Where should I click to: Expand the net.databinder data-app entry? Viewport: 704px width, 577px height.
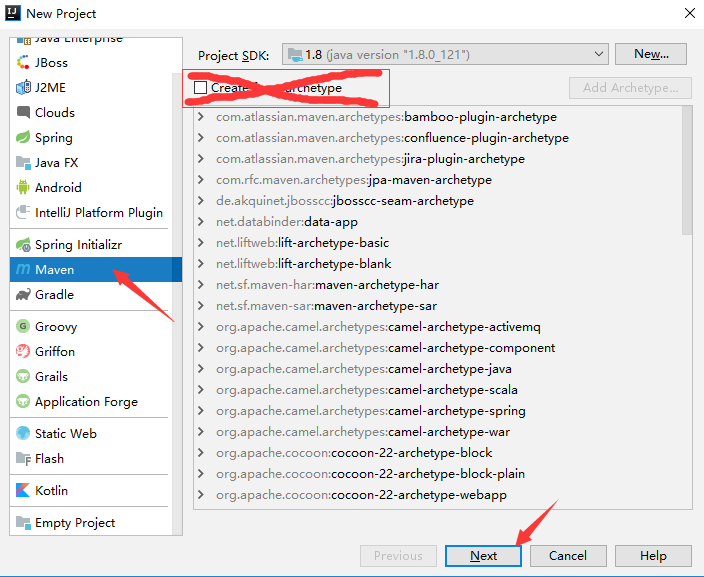pos(201,221)
